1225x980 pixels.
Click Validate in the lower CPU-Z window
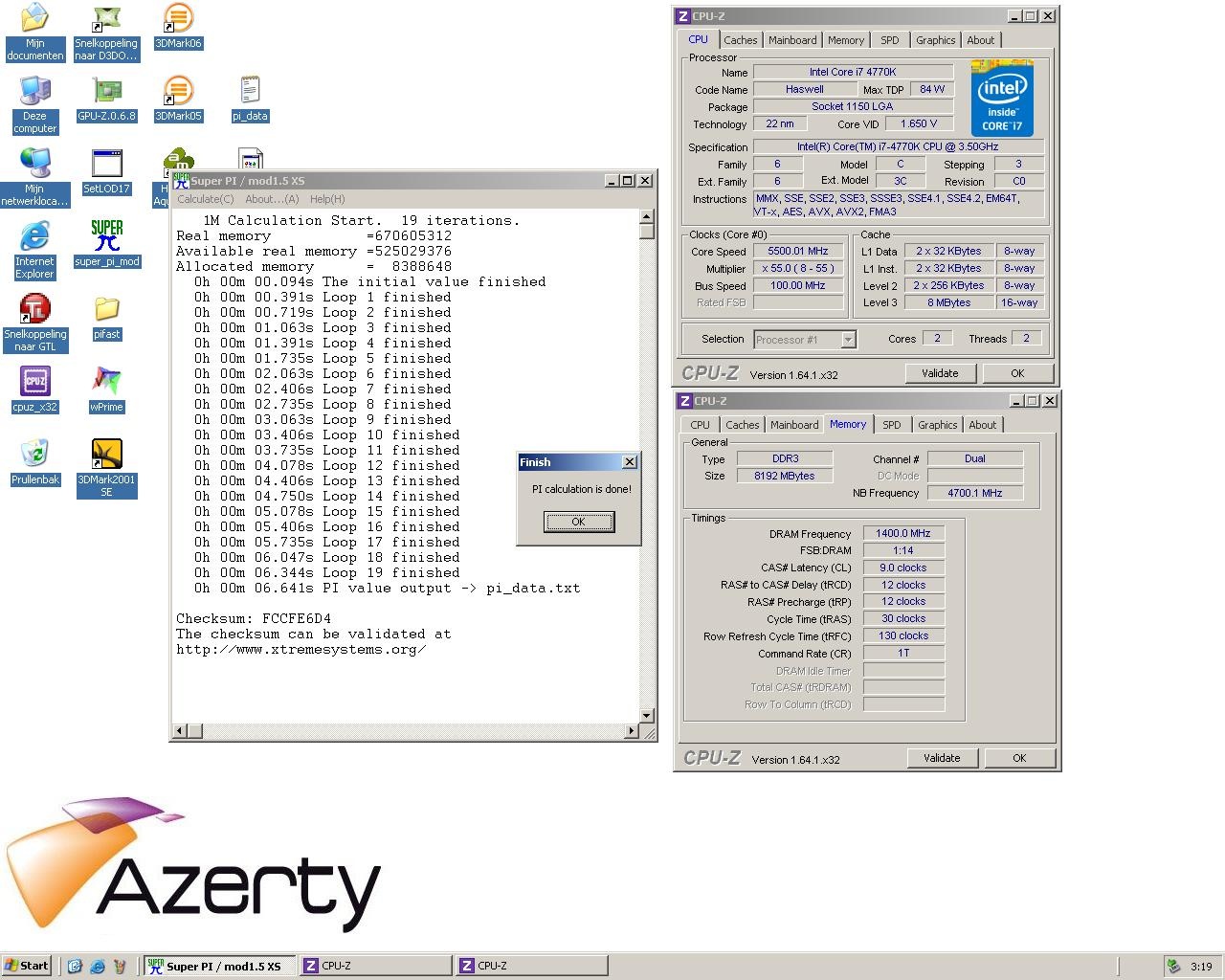pyautogui.click(x=942, y=758)
